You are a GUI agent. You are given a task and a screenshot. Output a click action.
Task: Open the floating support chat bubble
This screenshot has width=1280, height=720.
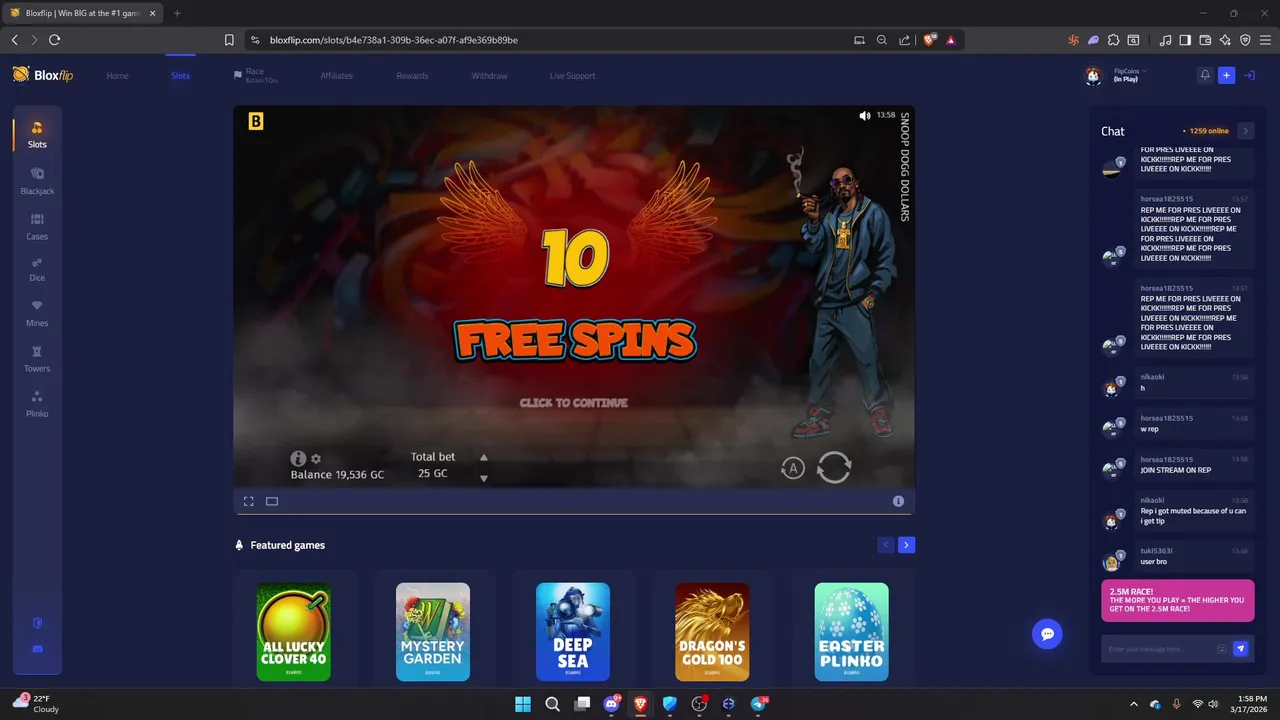click(1047, 634)
